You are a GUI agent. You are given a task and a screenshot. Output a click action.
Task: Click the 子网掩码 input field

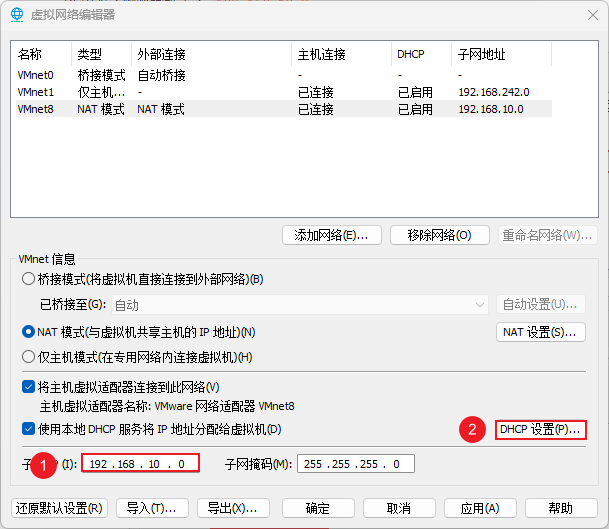355,464
